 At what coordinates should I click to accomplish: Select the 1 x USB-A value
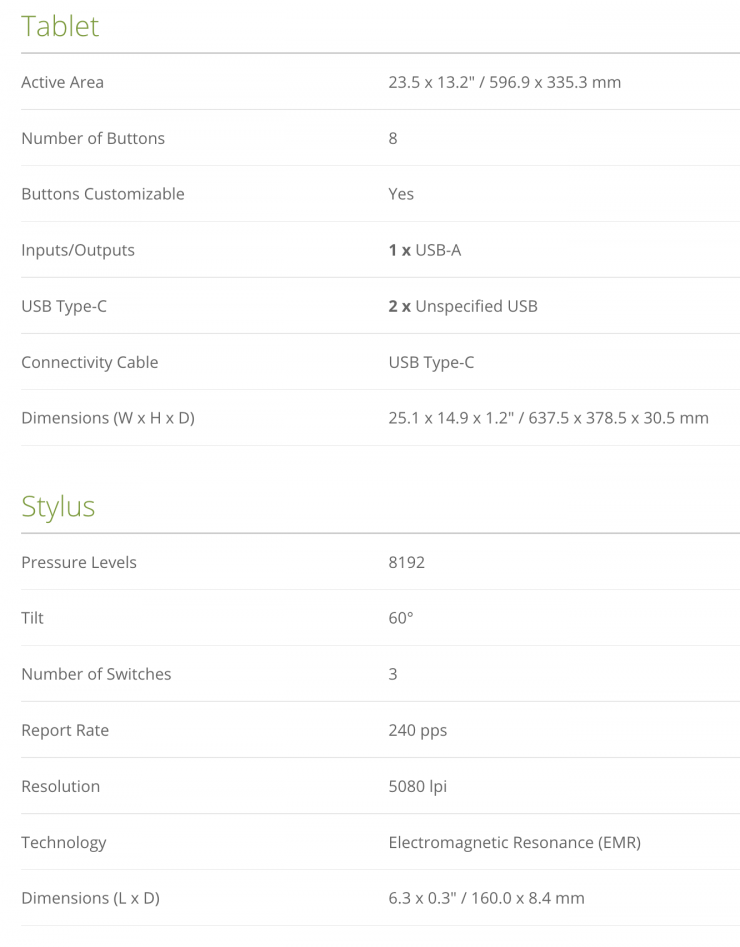click(425, 250)
